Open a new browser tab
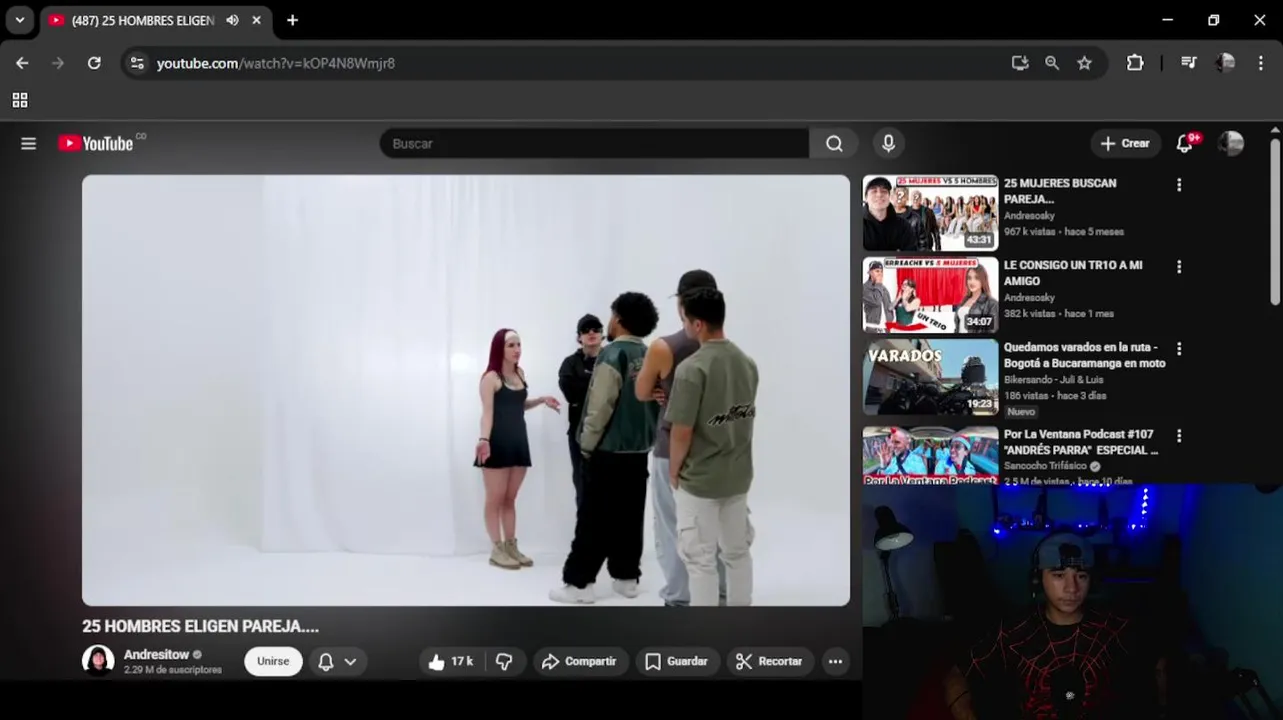 (x=292, y=20)
